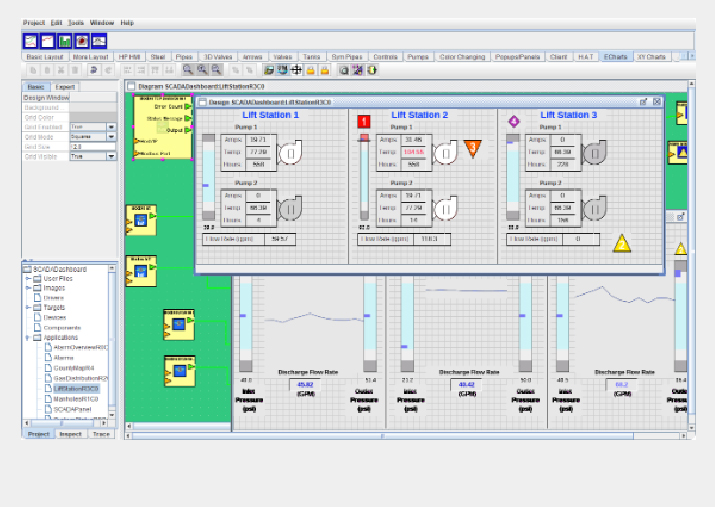Switch to the Pipes palette tab

tap(184, 57)
